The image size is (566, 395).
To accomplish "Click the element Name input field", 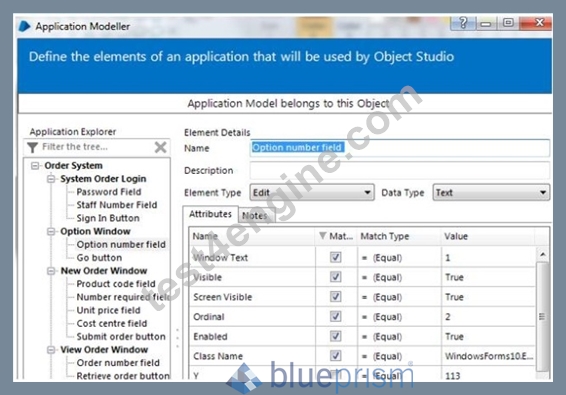I will point(400,148).
